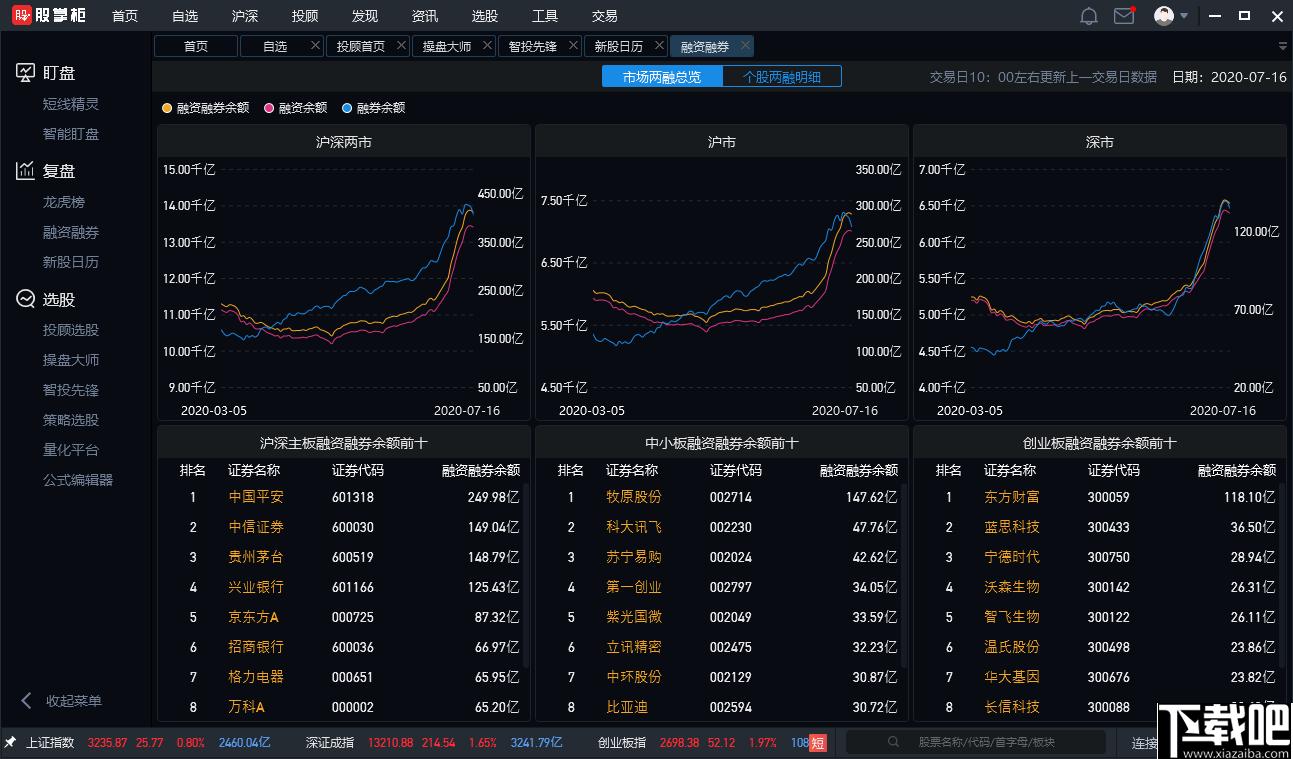Open the 资讯 top menu
The height and width of the screenshot is (759, 1293).
coord(425,16)
